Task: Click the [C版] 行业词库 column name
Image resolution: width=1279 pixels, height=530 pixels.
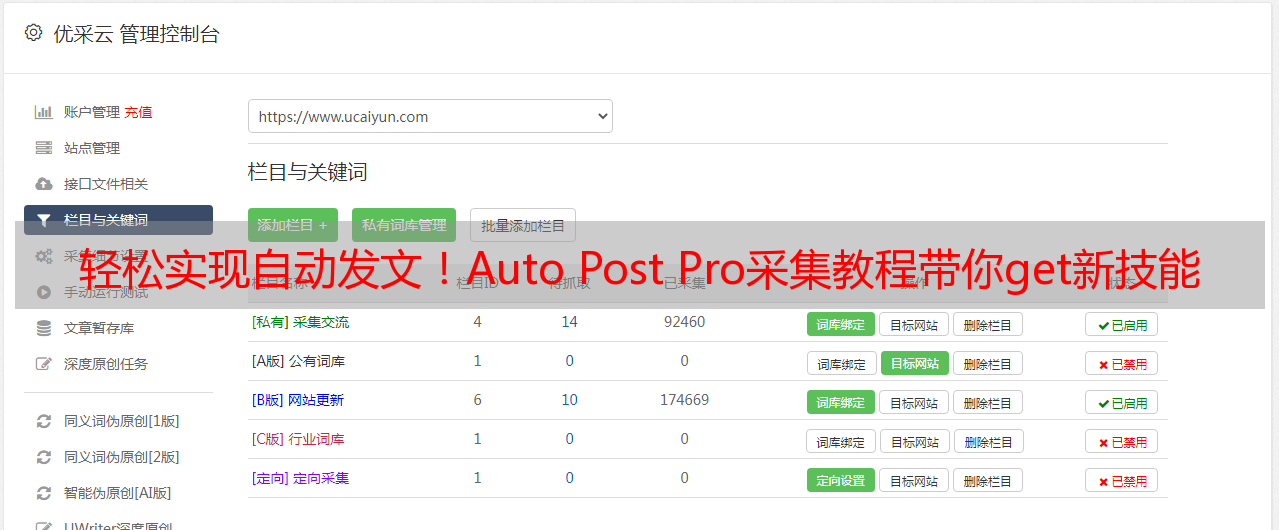Action: pyautogui.click(x=298, y=439)
